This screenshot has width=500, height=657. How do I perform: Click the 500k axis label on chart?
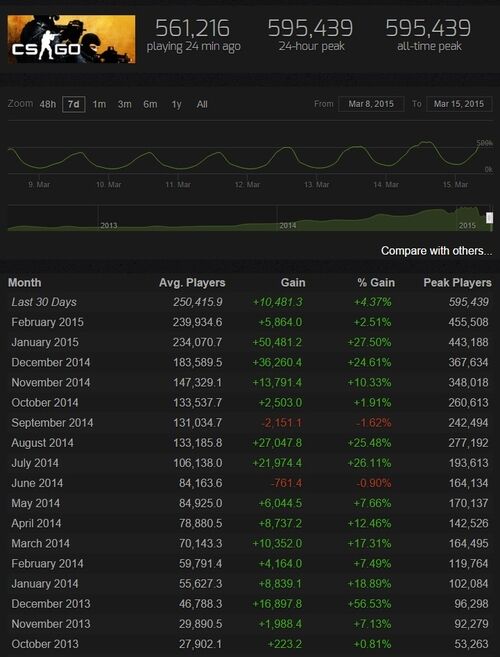pos(484,143)
